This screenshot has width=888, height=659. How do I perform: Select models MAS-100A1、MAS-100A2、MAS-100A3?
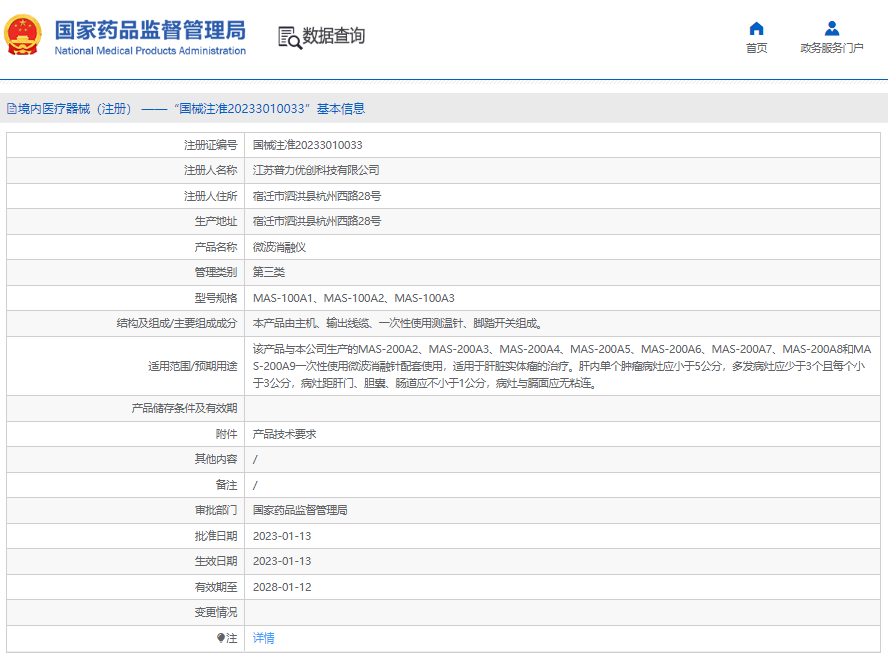[x=353, y=298]
